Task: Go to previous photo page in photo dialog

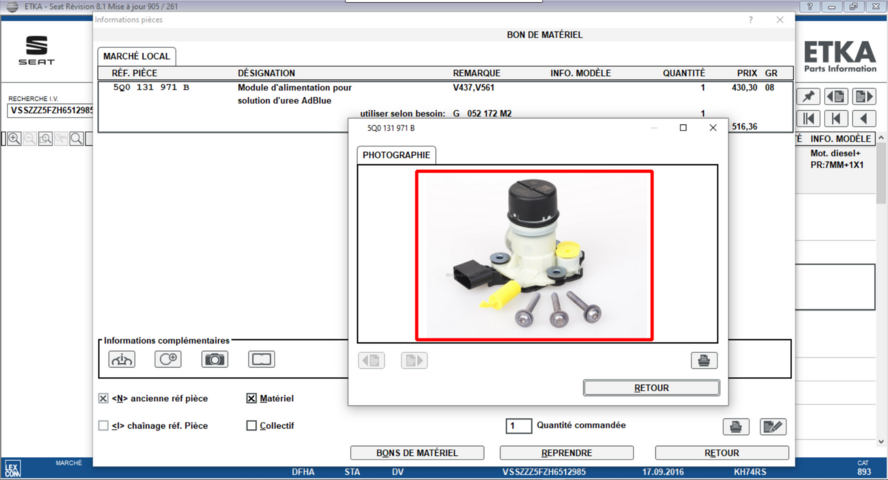Action: 372,361
